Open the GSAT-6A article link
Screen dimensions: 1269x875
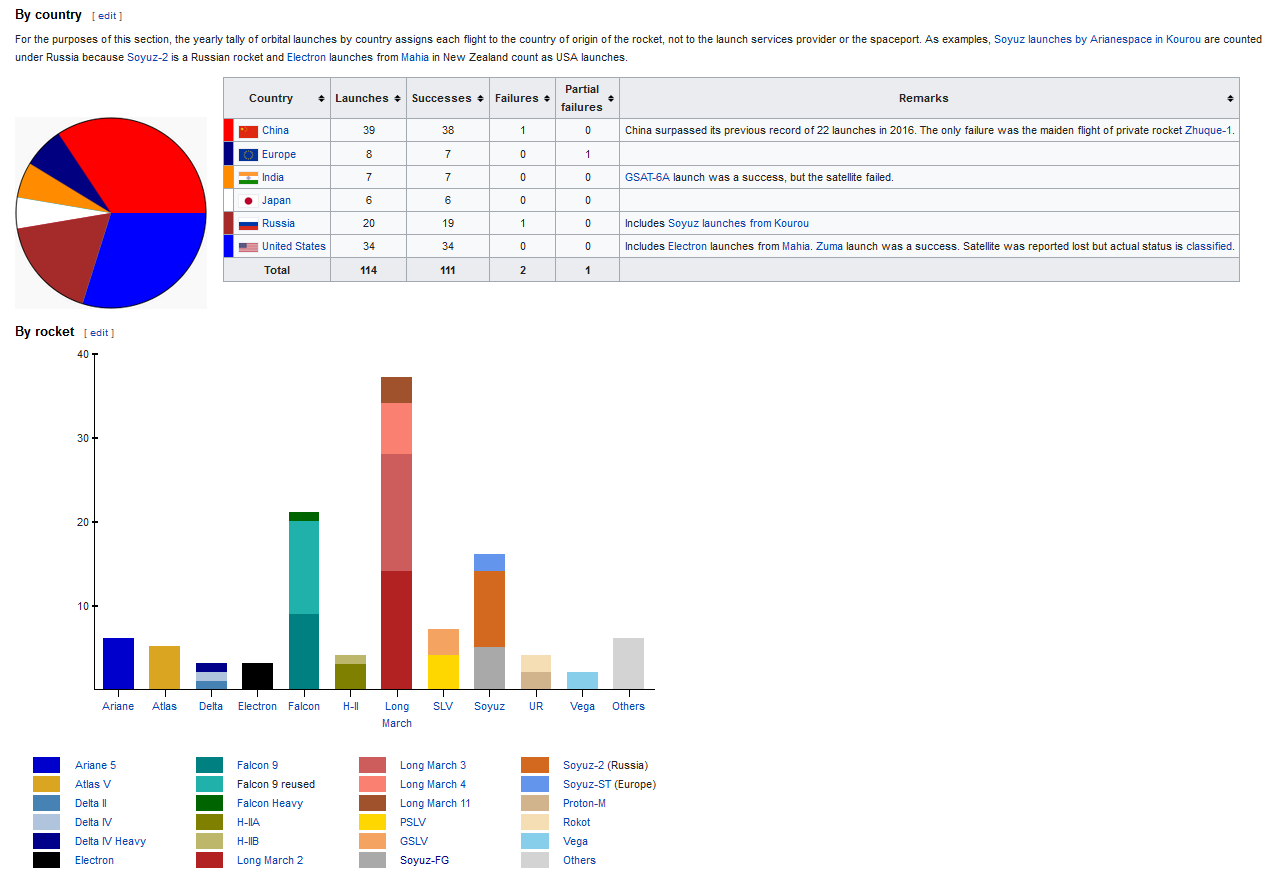647,177
